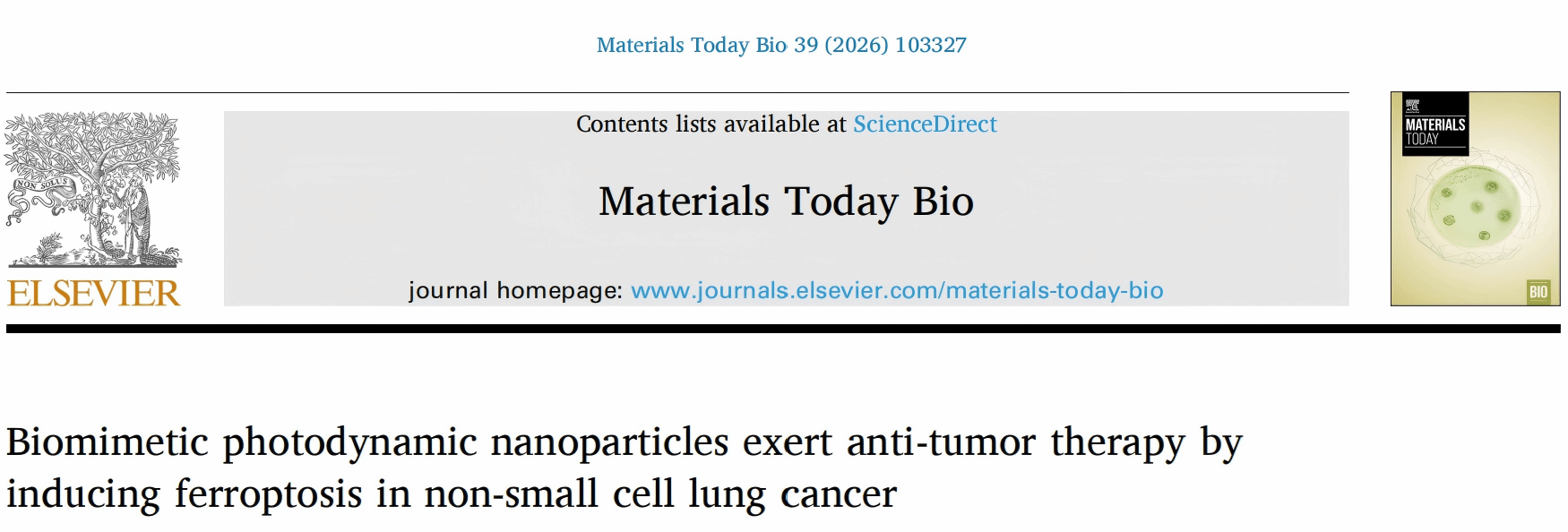Select the Materials Today Bio journal heading
The width and height of the screenshot is (1568, 532).
786,202
